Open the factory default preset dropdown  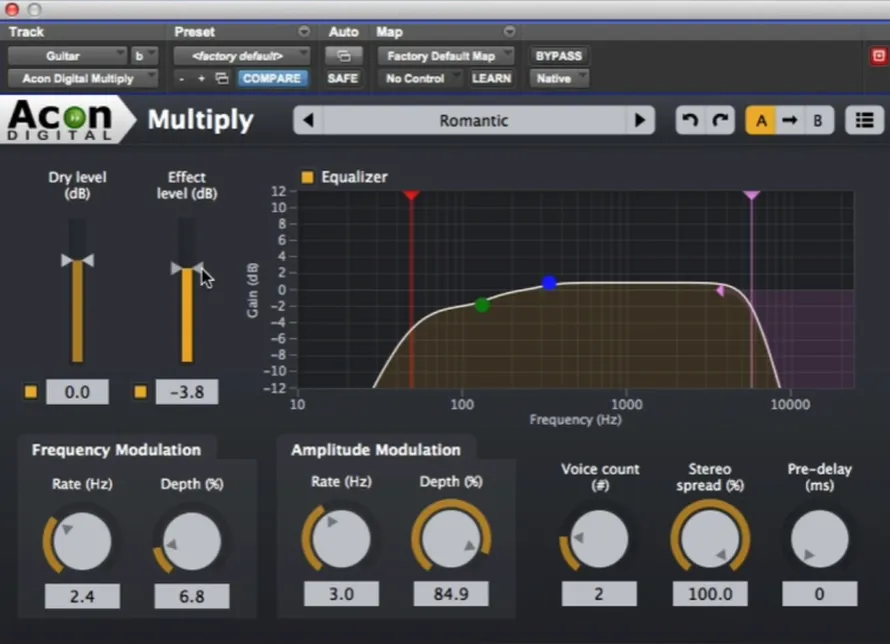tap(241, 56)
